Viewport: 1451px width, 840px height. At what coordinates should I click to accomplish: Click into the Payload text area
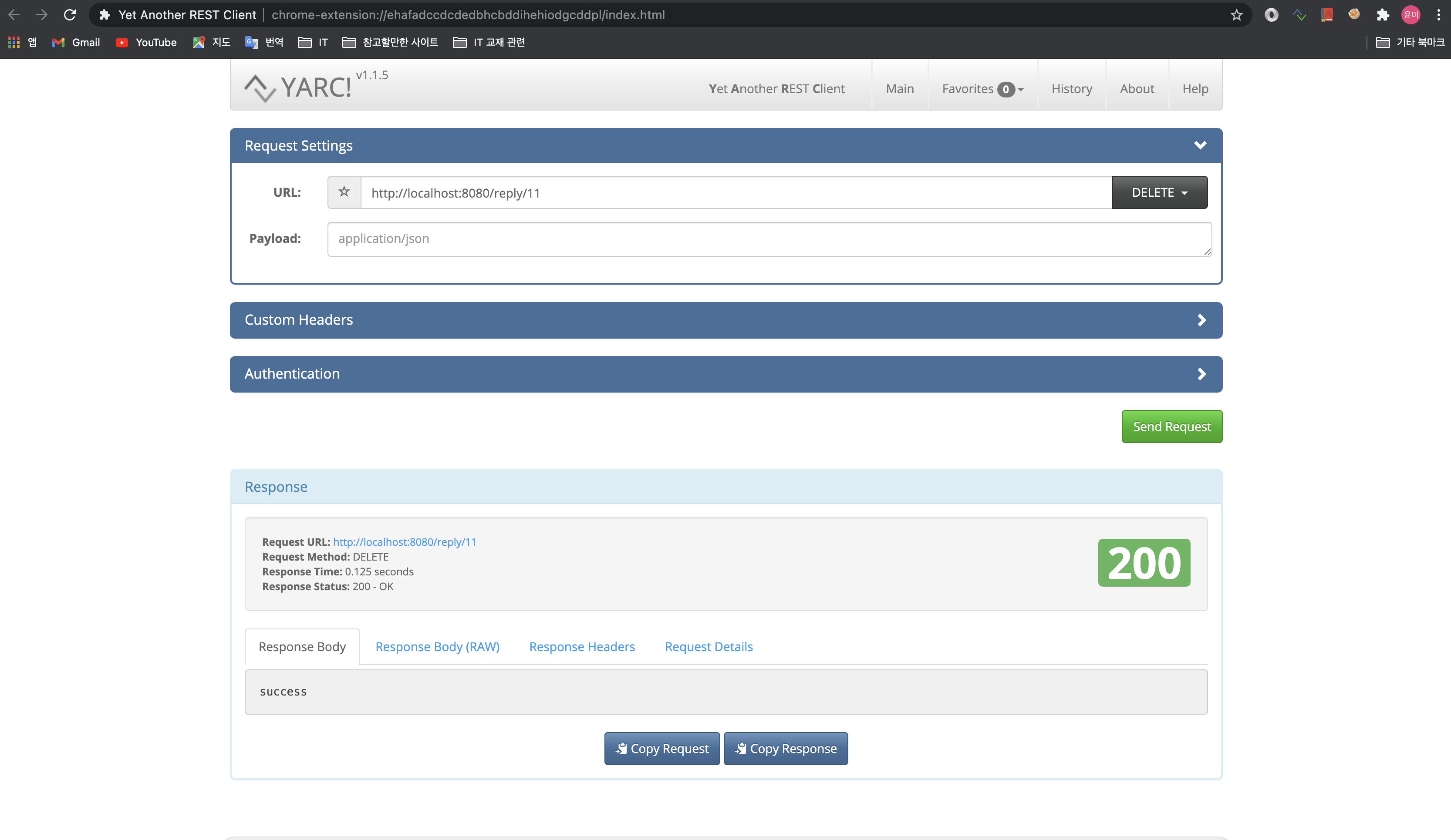click(770, 239)
